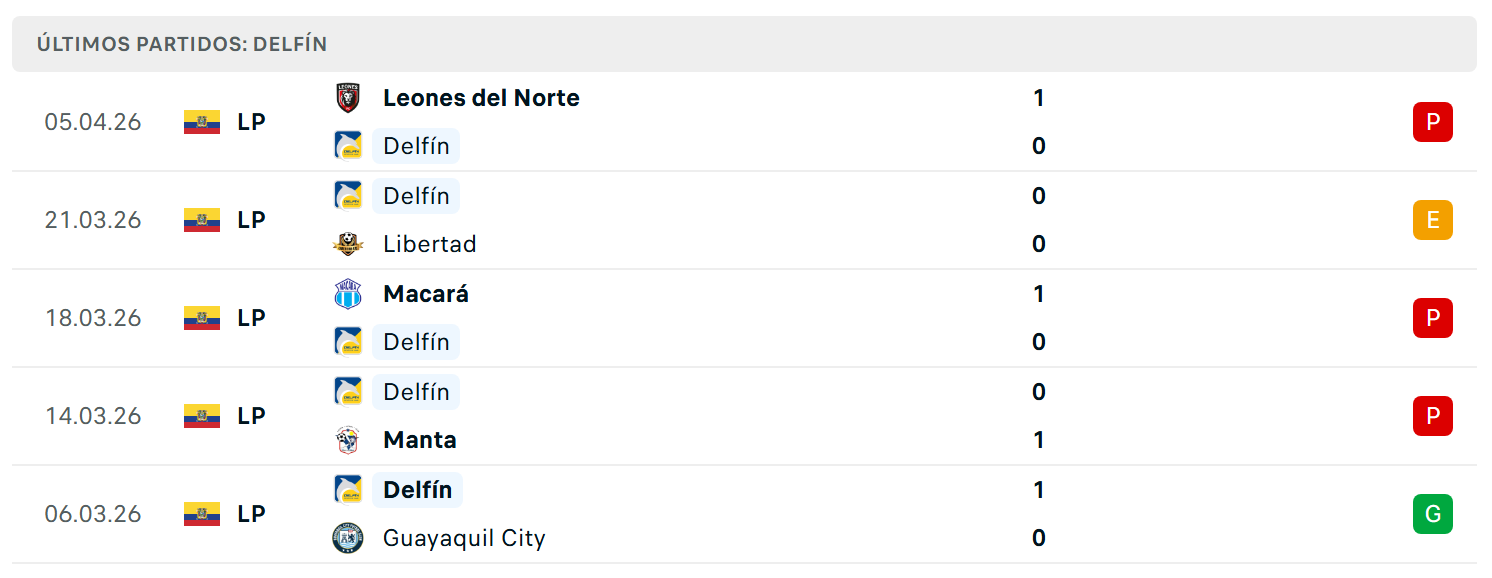Image resolution: width=1492 pixels, height=578 pixels.
Task: Click the Libertad team crest icon
Action: [348, 244]
